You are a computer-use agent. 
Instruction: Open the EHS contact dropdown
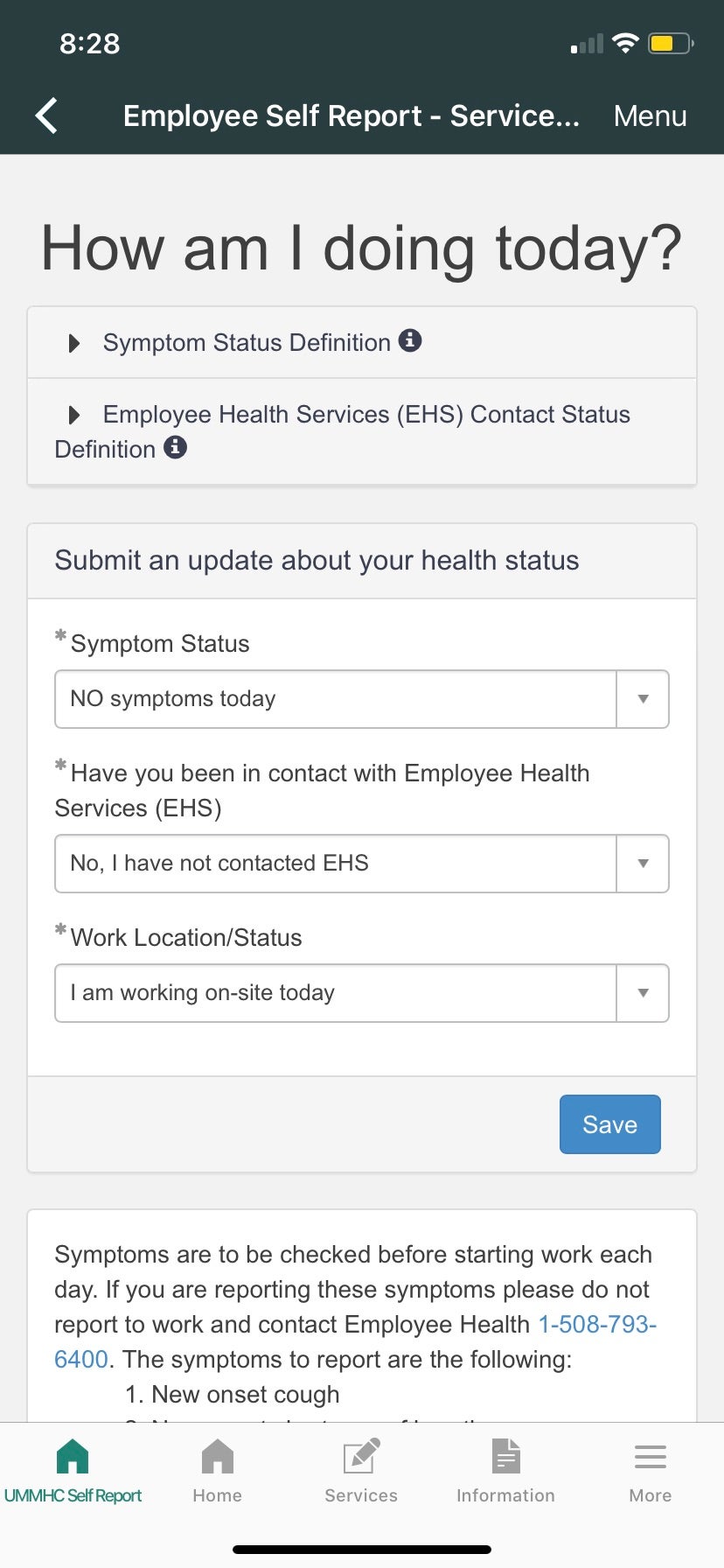coord(361,864)
